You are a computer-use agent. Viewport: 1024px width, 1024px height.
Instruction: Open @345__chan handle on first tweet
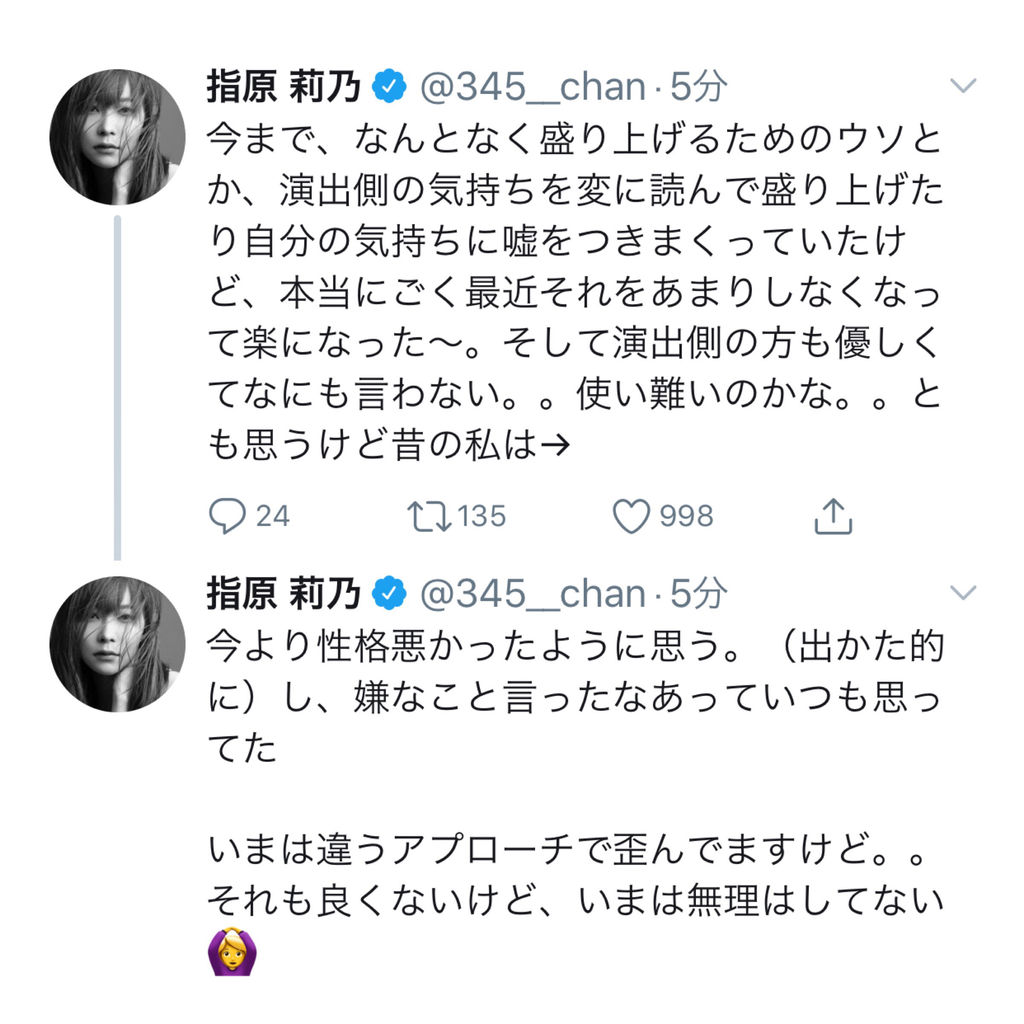point(531,88)
